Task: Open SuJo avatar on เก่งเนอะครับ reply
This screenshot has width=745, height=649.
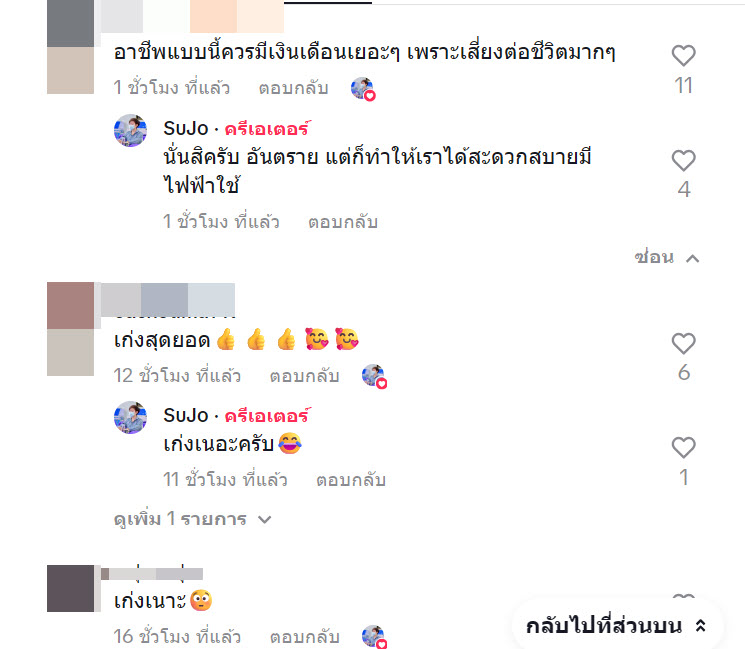Action: point(130,418)
